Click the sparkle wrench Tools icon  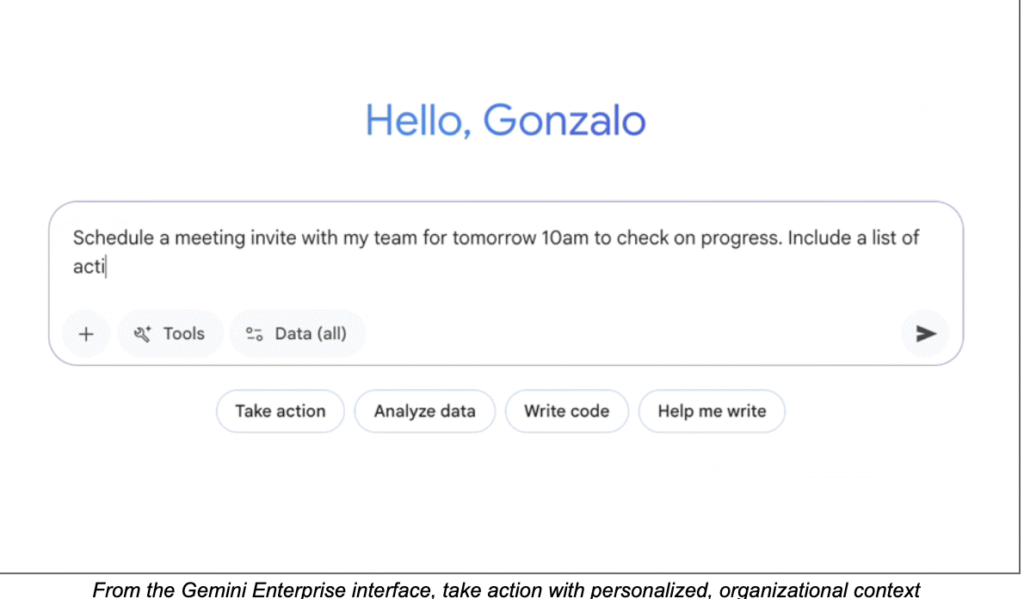pos(143,334)
